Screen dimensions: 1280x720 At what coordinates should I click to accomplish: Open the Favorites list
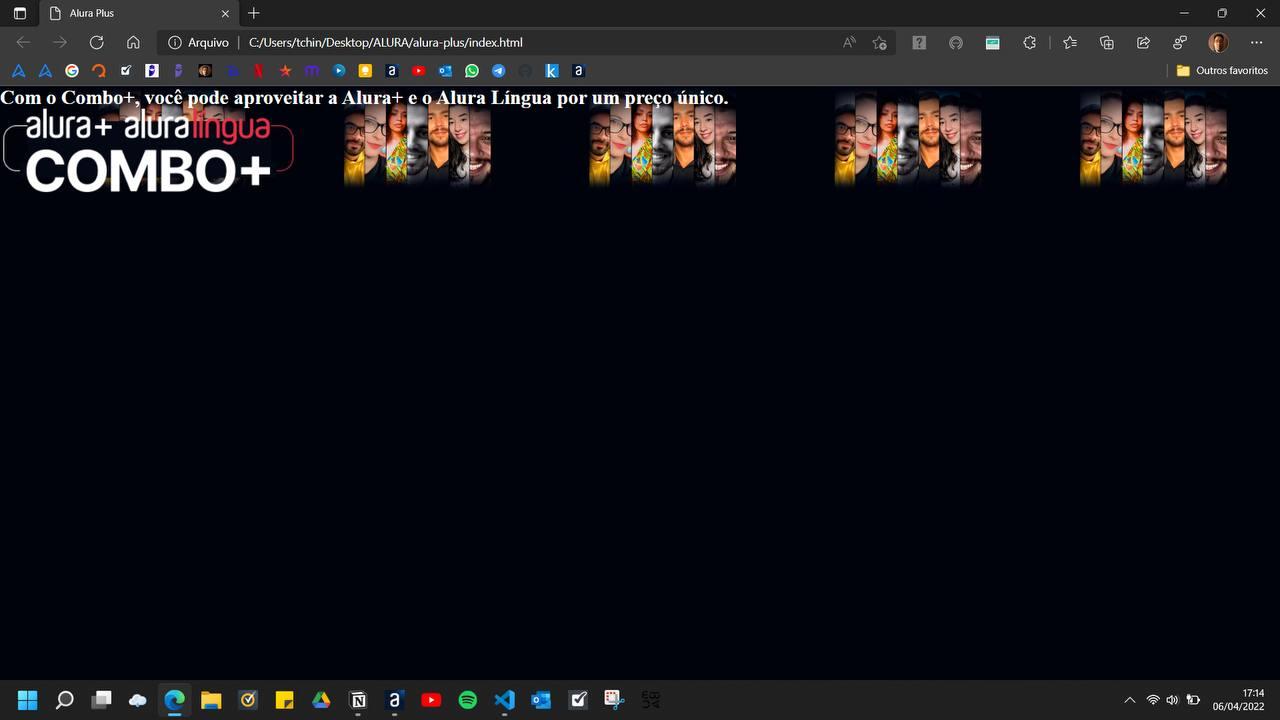pos(1070,42)
